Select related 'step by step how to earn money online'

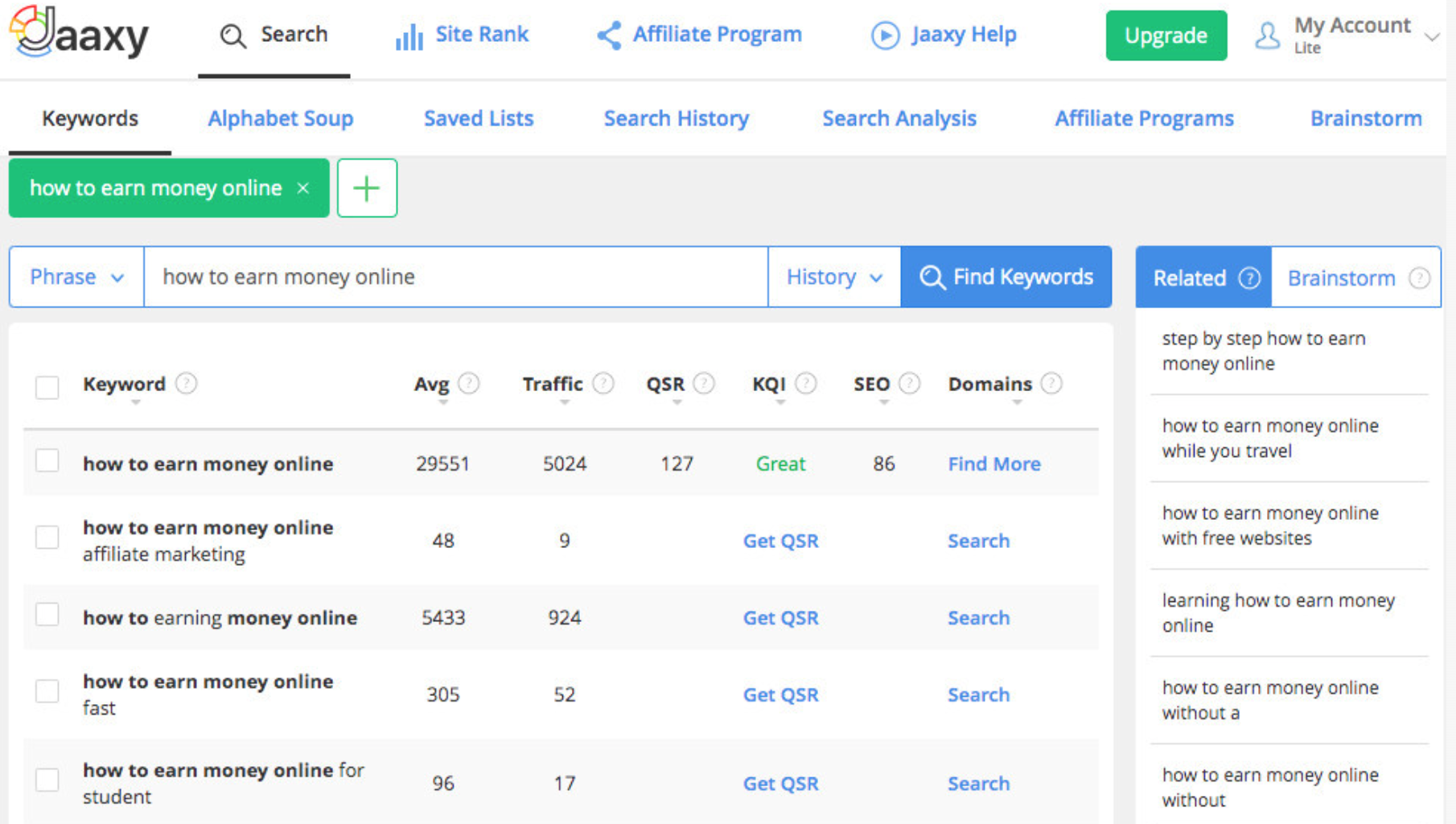point(1264,351)
